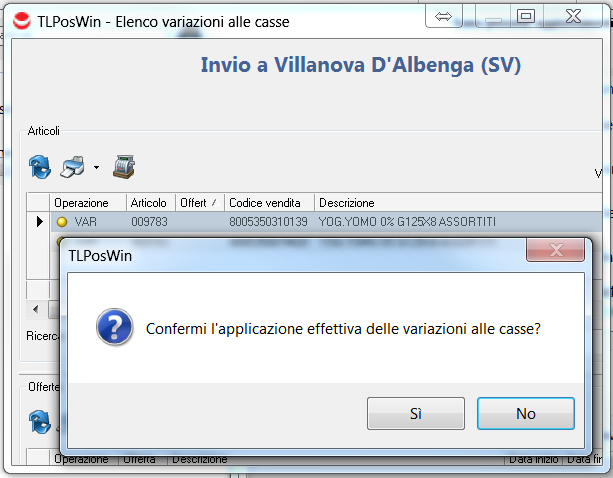613x478 pixels.
Task: Click the printer icon in Articoli toolbar
Action: [x=73, y=166]
